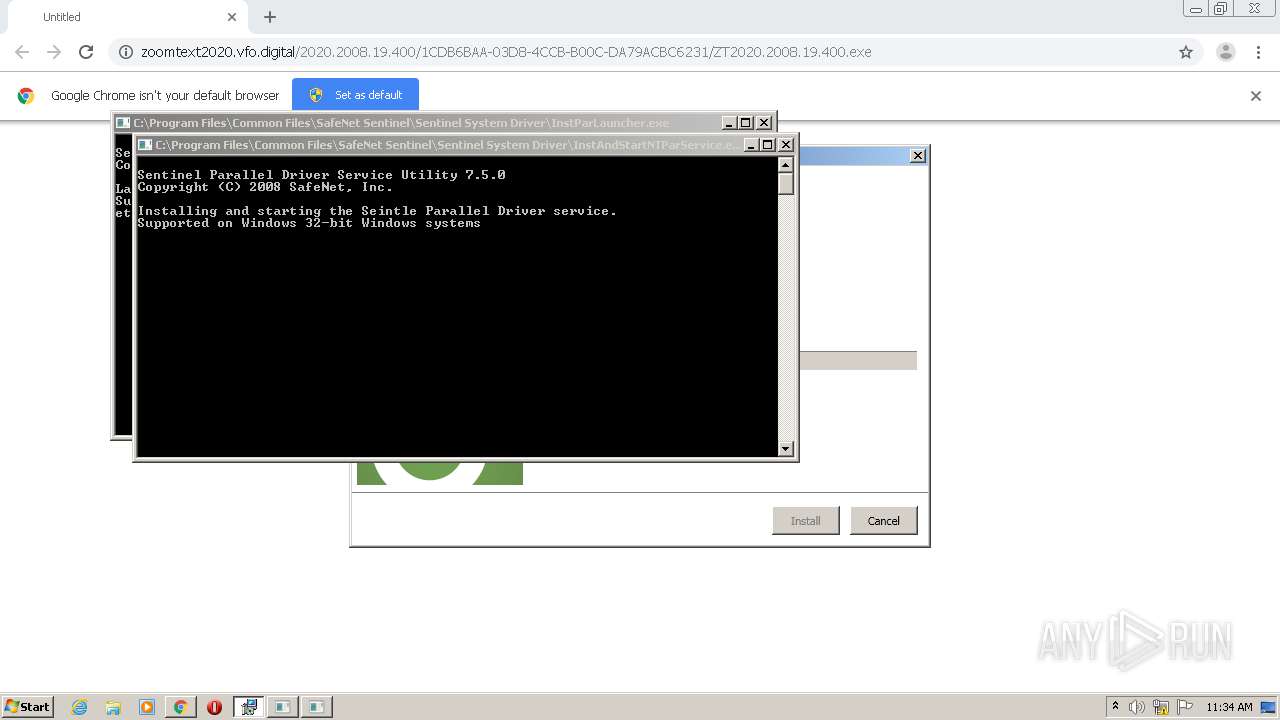Open the red Opera icon in taskbar
This screenshot has height=720, width=1280.
pos(214,707)
